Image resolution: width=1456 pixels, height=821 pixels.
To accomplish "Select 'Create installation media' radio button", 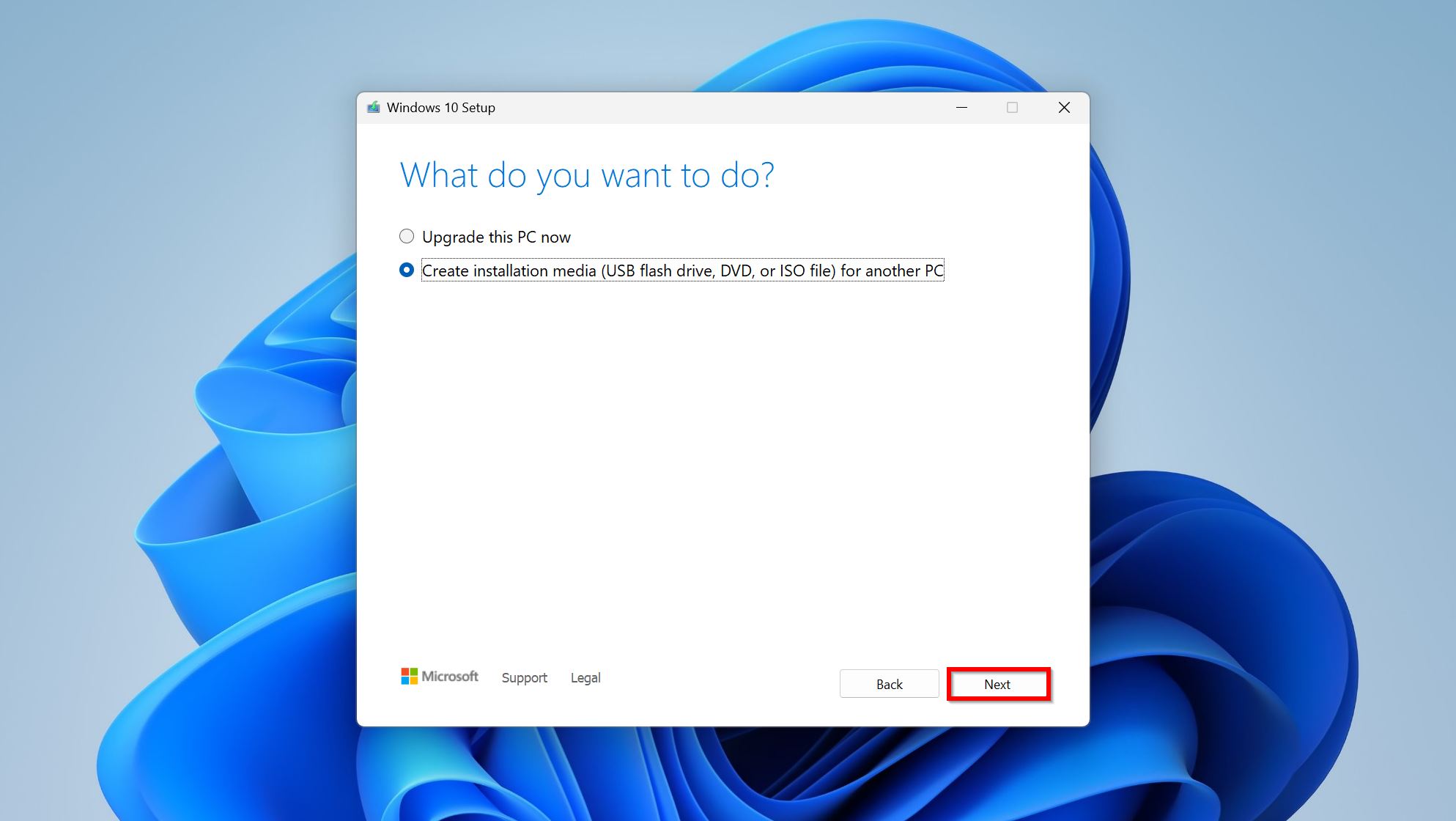I will 406,270.
